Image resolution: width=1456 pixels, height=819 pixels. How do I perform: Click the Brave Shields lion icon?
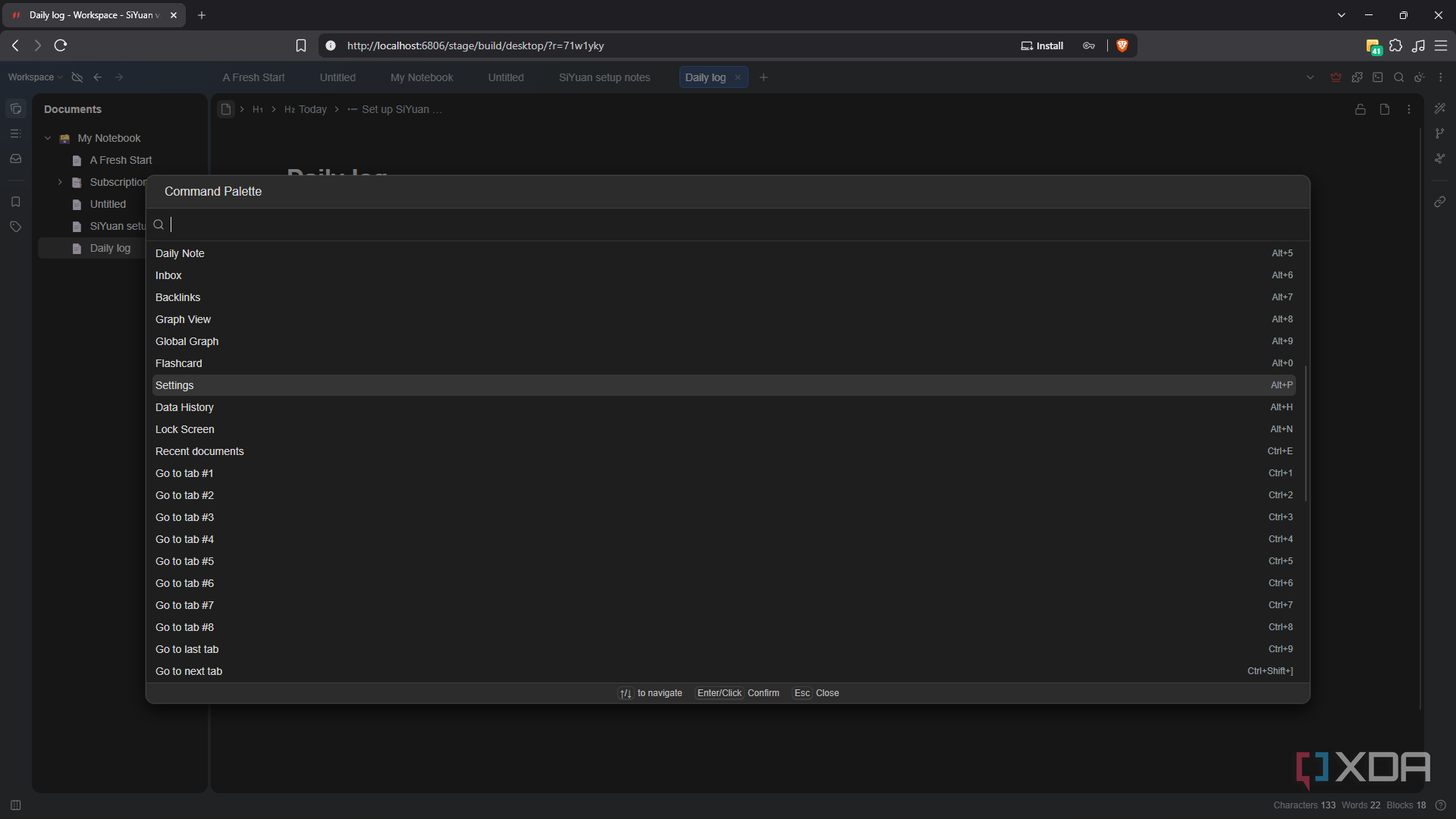pos(1122,45)
